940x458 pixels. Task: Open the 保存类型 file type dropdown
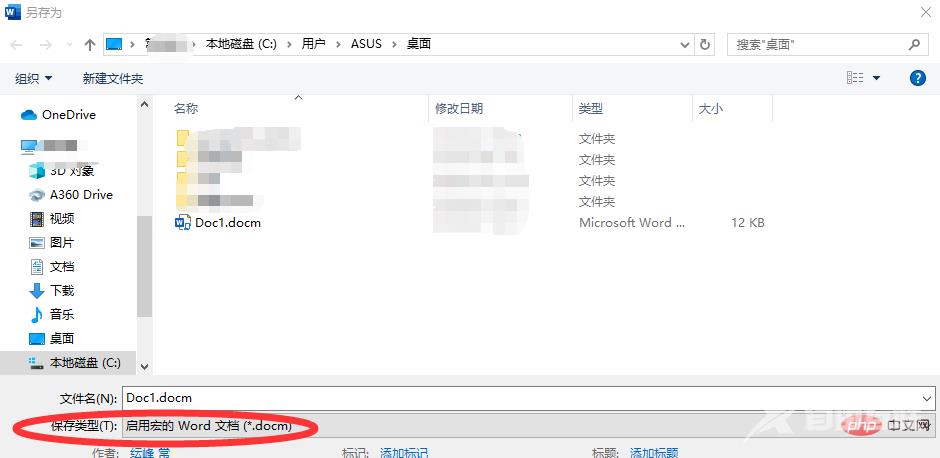[500, 427]
